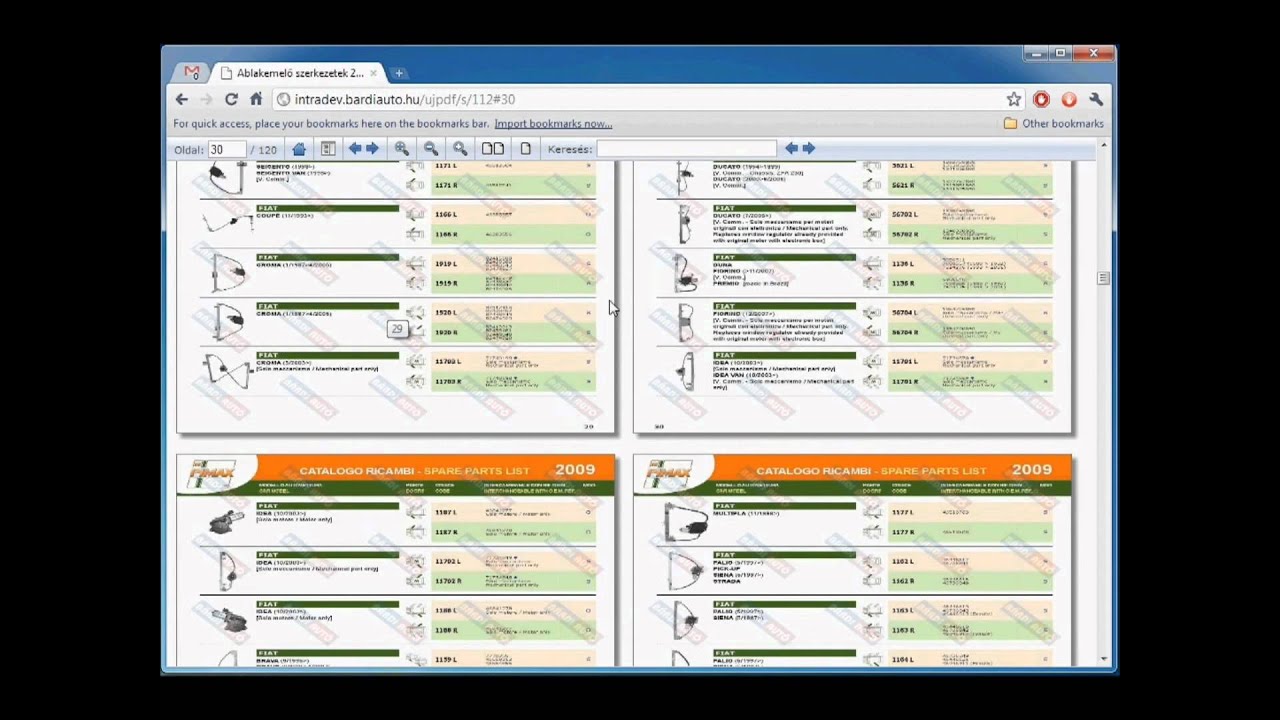
Task: Click the MULTIPLA model entry
Action: 744,514
